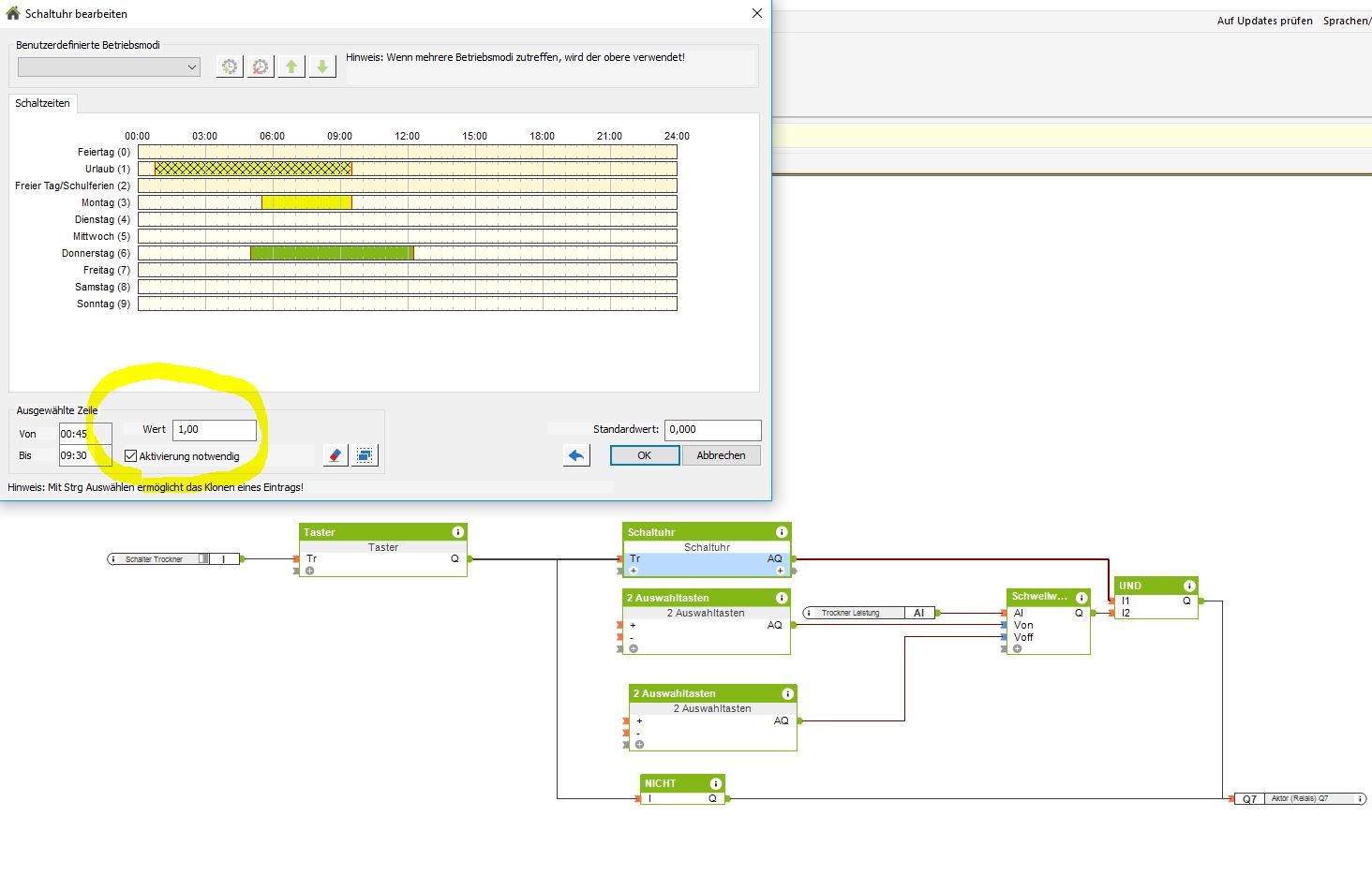Expand Schwellwert block with plus icon

(x=1017, y=648)
